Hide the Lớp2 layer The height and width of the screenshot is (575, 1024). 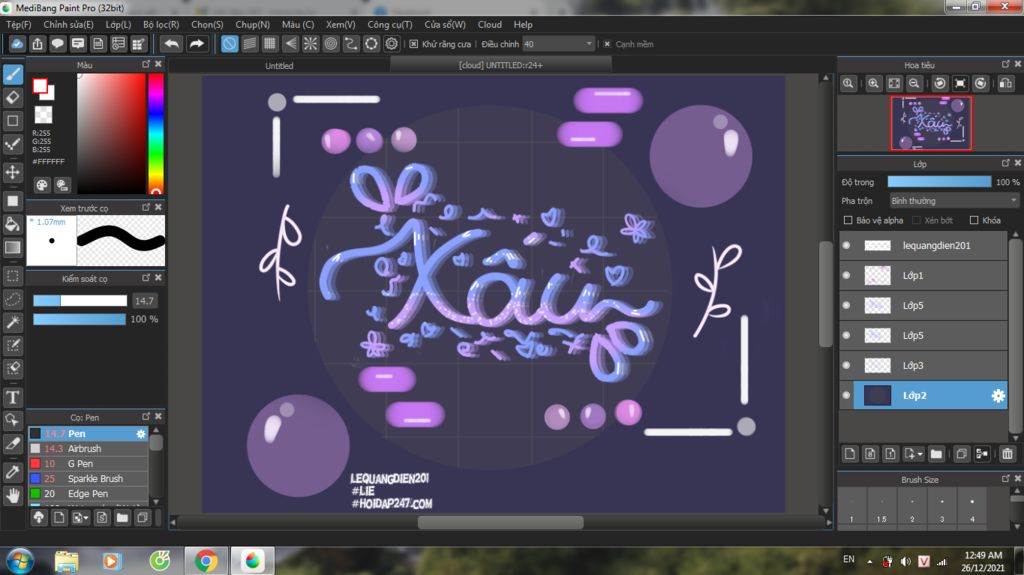[x=846, y=395]
